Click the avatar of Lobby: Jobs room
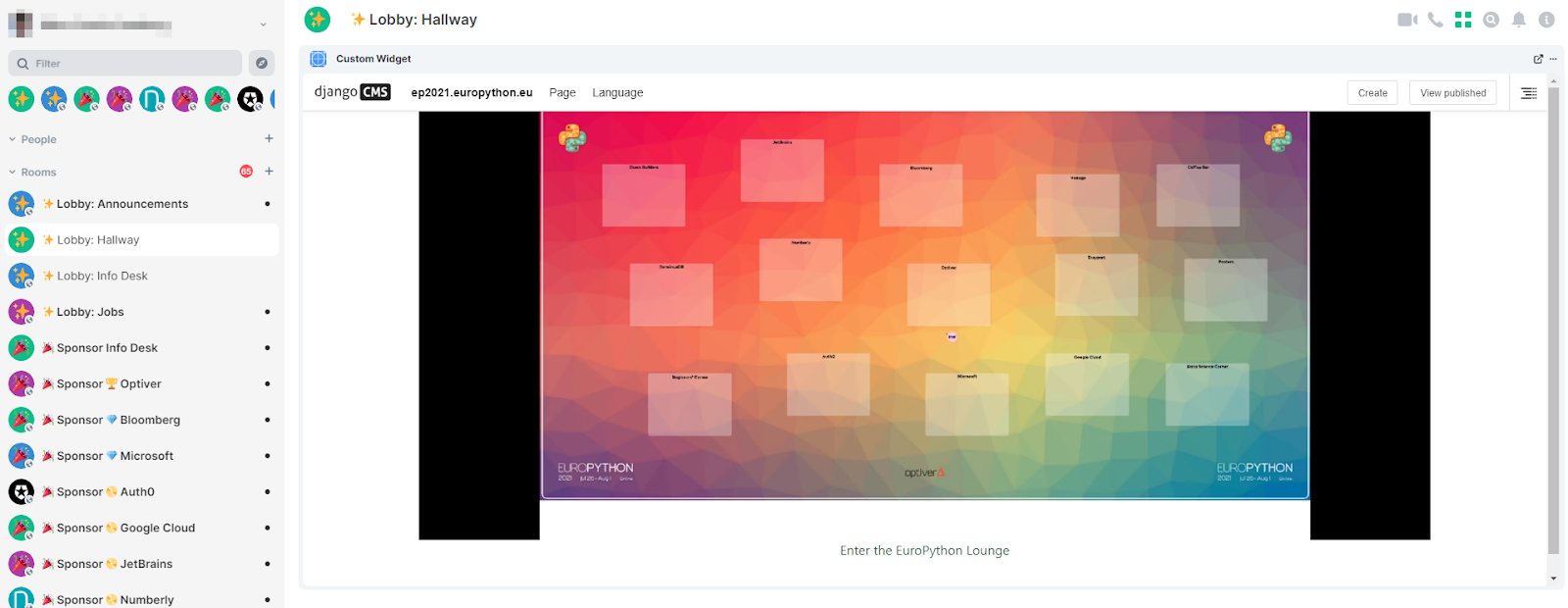The width and height of the screenshot is (1568, 608). 22,312
